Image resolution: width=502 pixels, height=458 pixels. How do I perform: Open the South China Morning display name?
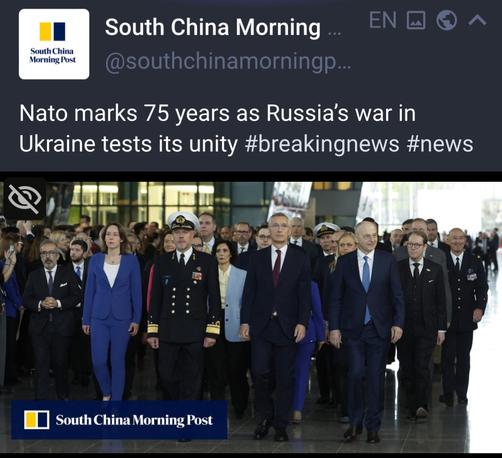(213, 27)
